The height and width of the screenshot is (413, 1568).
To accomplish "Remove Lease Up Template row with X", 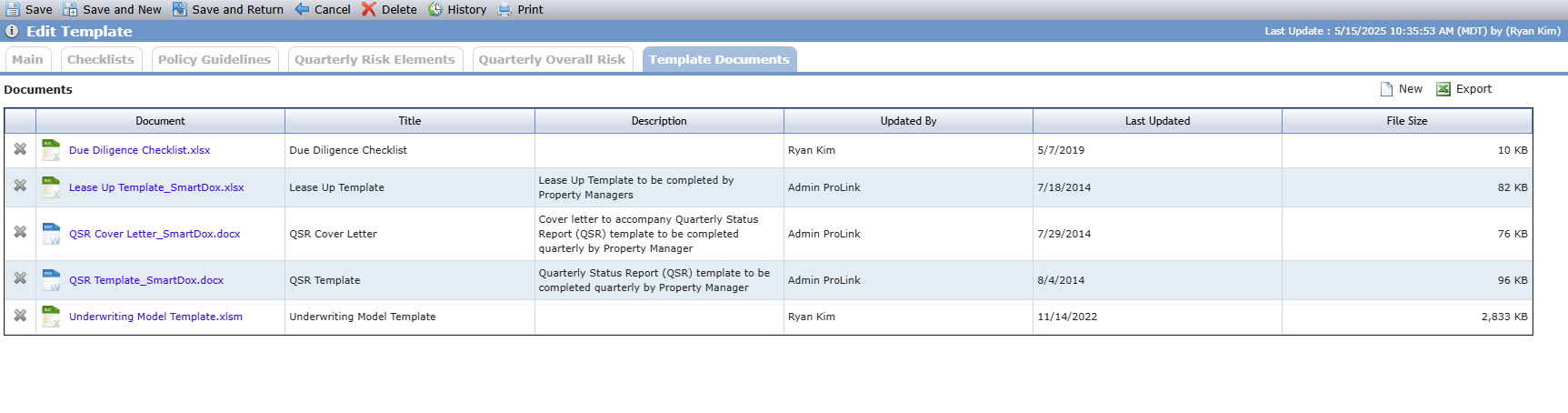I will point(20,186).
